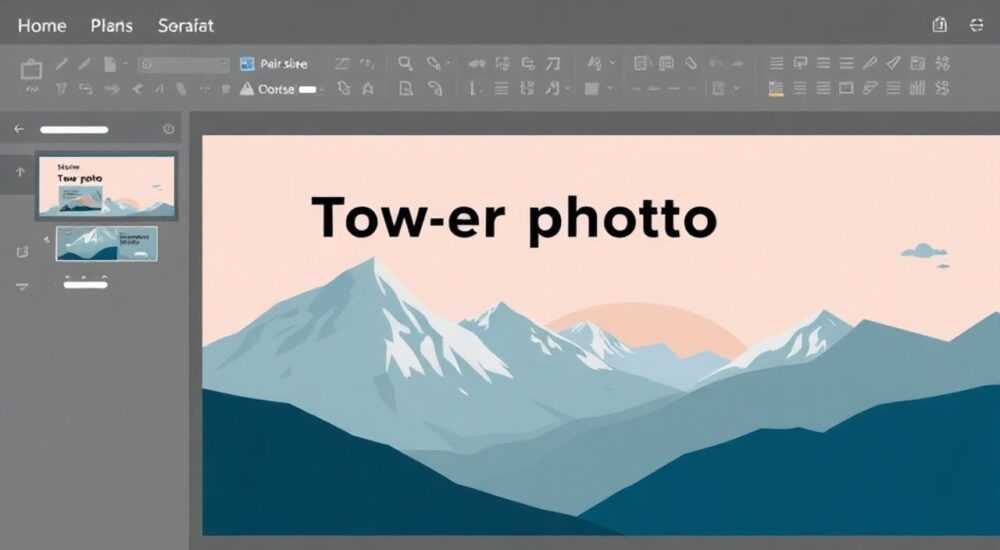The width and height of the screenshot is (1000, 550).
Task: Click the pencil icon in right toolbar group
Action: (870, 63)
